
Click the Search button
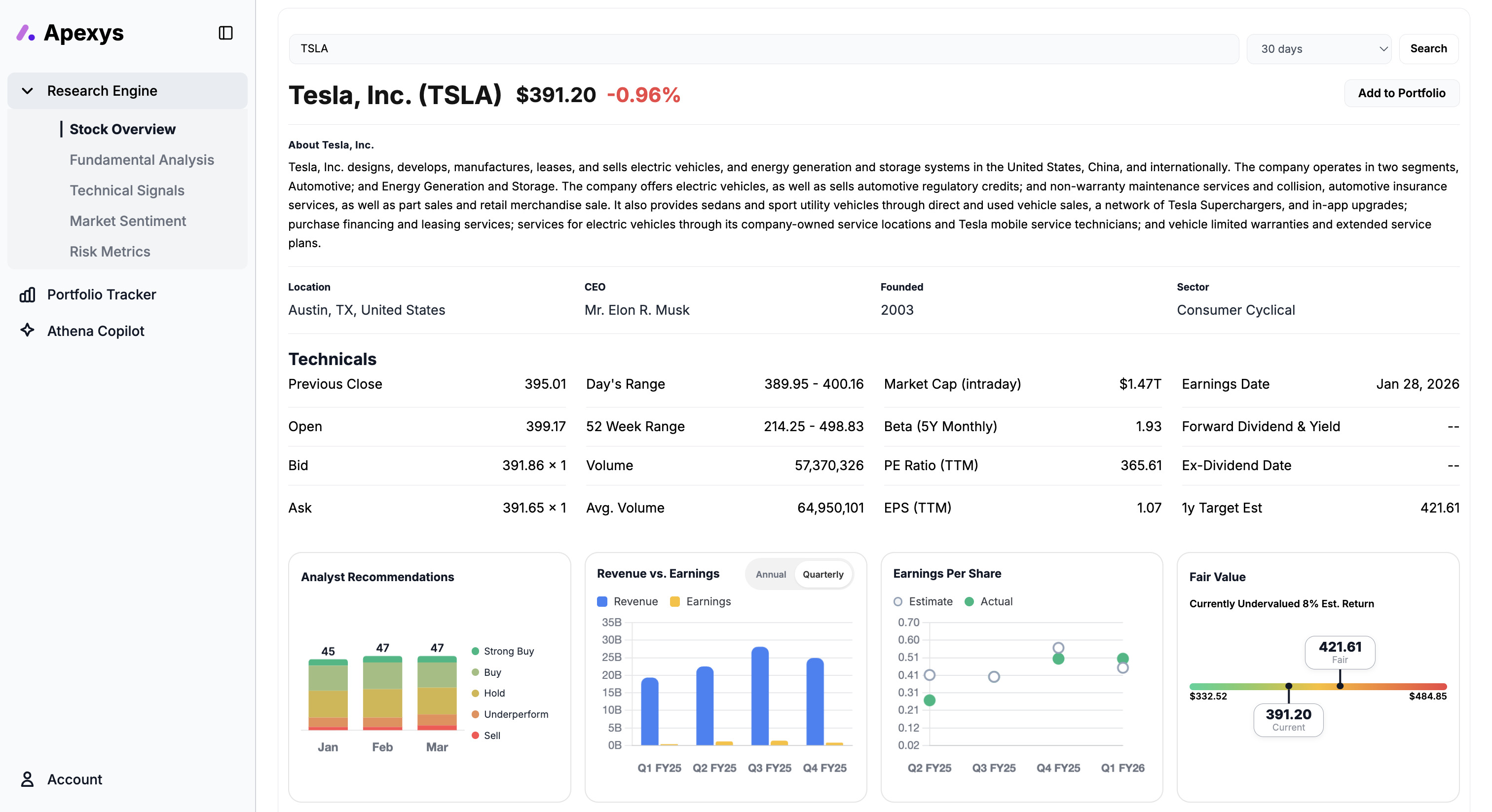pyautogui.click(x=1428, y=49)
